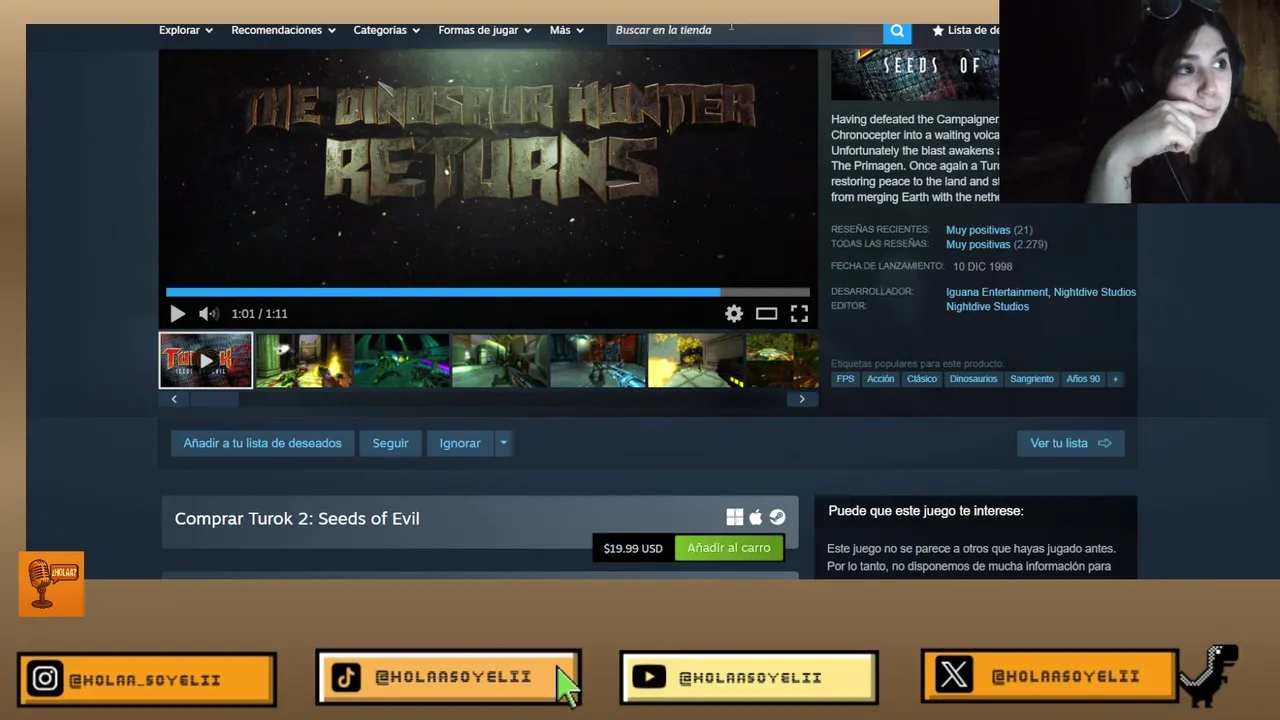The image size is (1280, 720).
Task: Click the Seguir button
Action: [390, 443]
